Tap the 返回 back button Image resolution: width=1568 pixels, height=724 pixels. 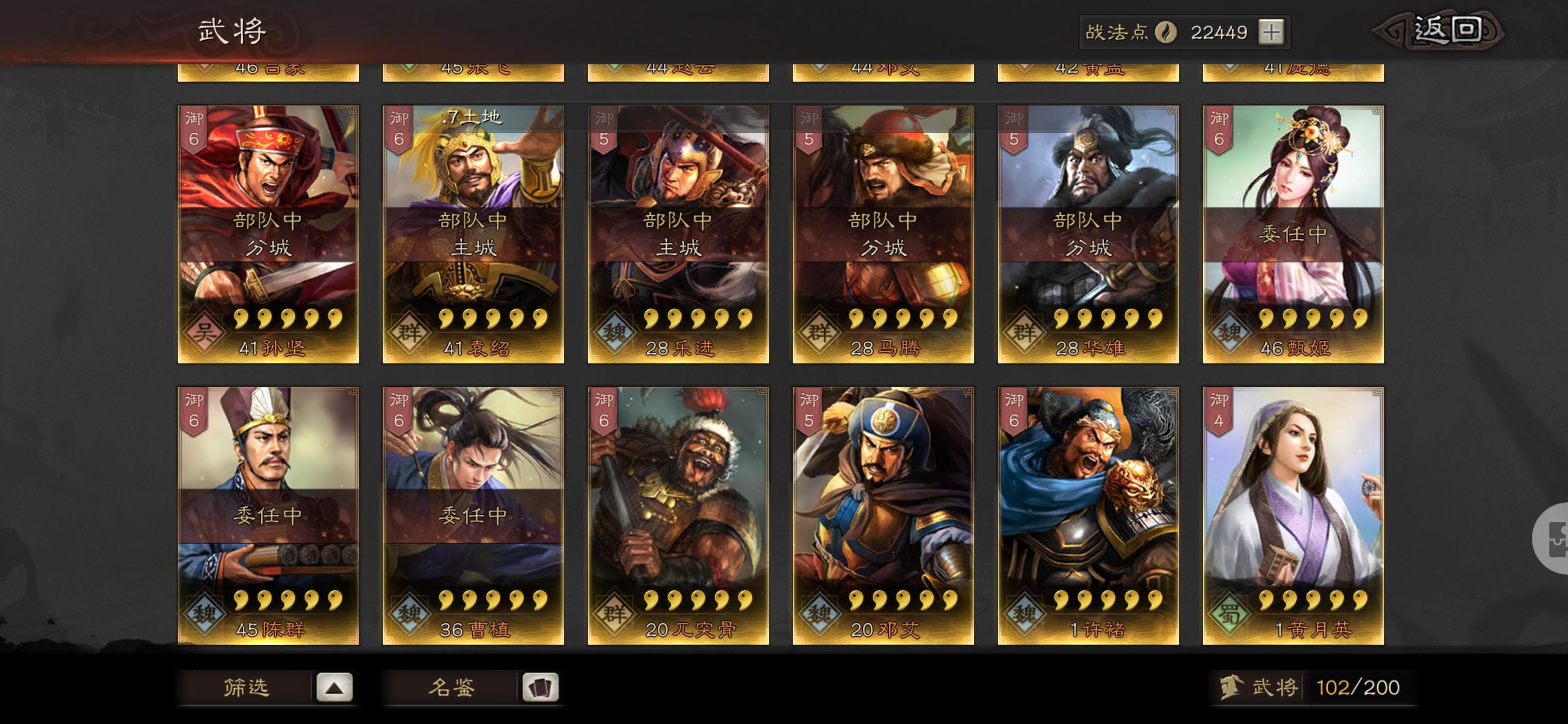coord(1439,30)
